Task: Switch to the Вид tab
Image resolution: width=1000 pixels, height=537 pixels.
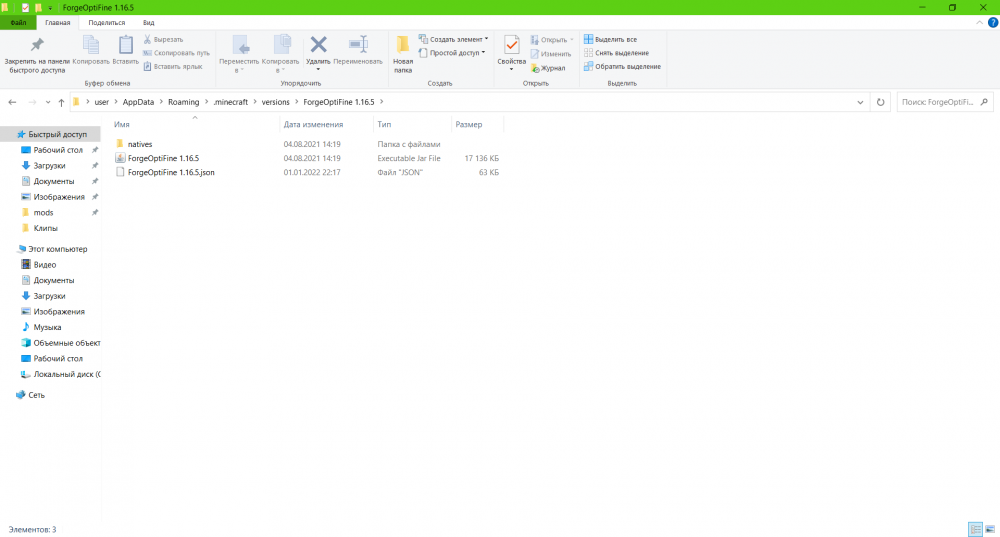Action: point(149,22)
